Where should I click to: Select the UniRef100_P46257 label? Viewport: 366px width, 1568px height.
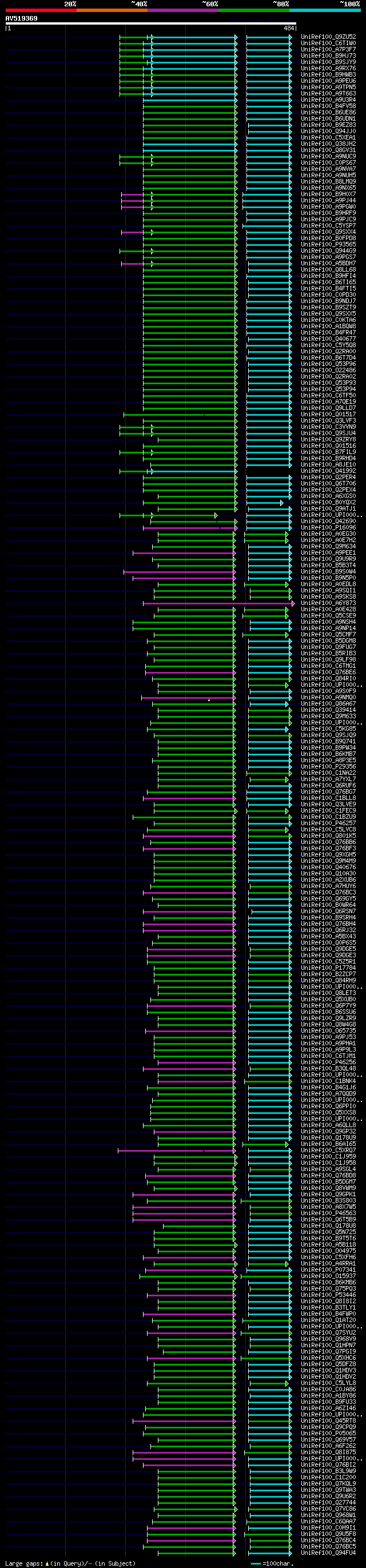(x=328, y=823)
